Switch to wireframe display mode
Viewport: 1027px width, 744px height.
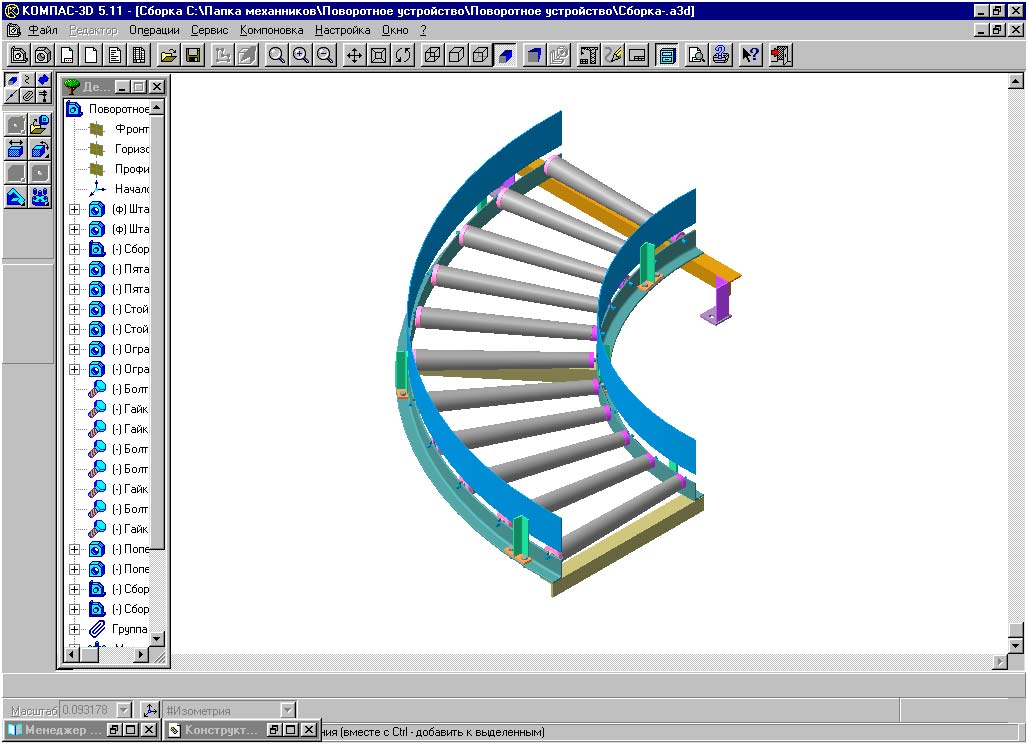432,55
